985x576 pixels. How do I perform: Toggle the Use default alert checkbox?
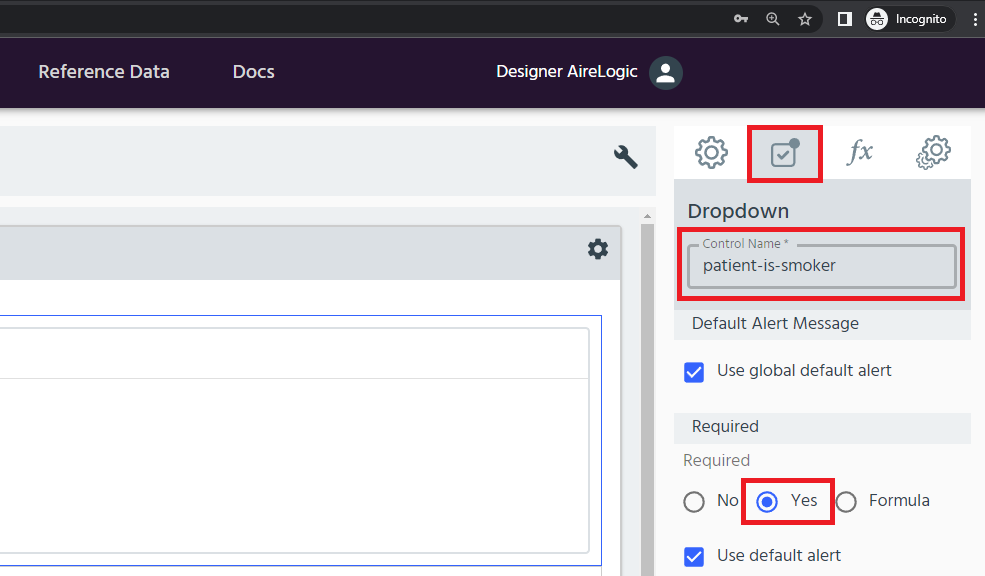click(694, 557)
